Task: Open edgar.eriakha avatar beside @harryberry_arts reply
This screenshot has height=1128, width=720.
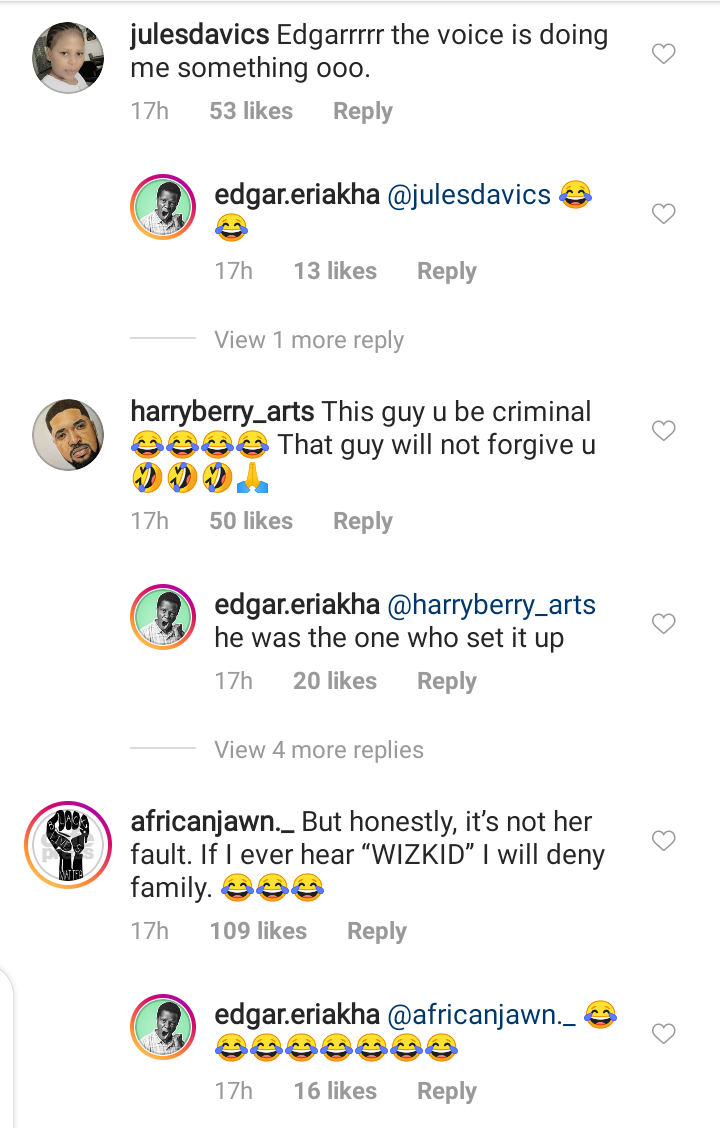Action: [163, 619]
